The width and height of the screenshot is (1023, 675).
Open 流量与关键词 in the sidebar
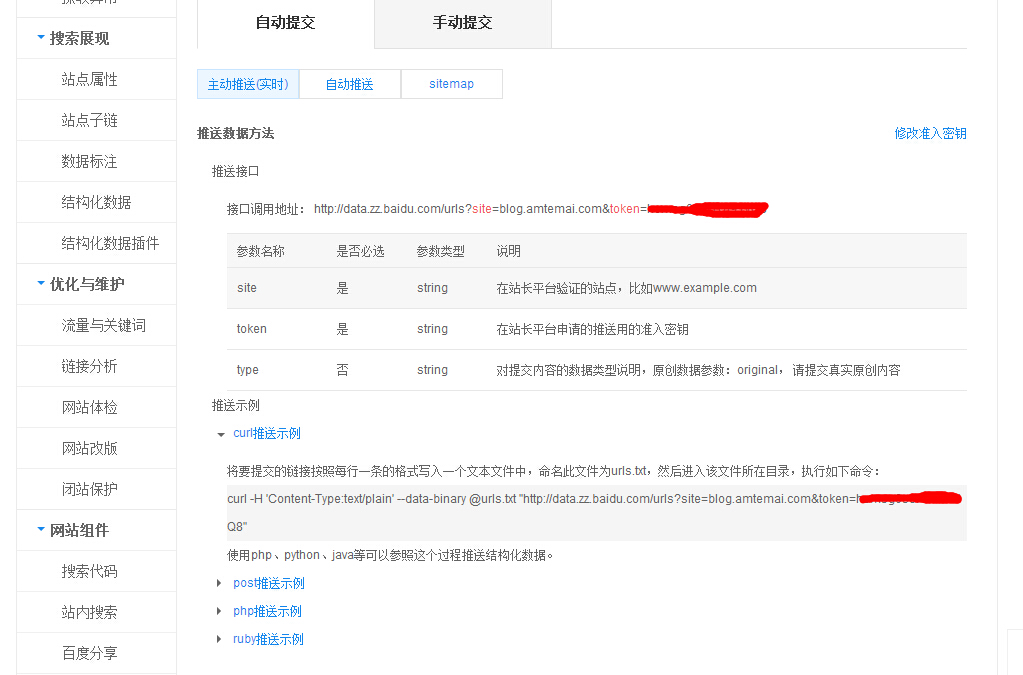click(x=103, y=325)
